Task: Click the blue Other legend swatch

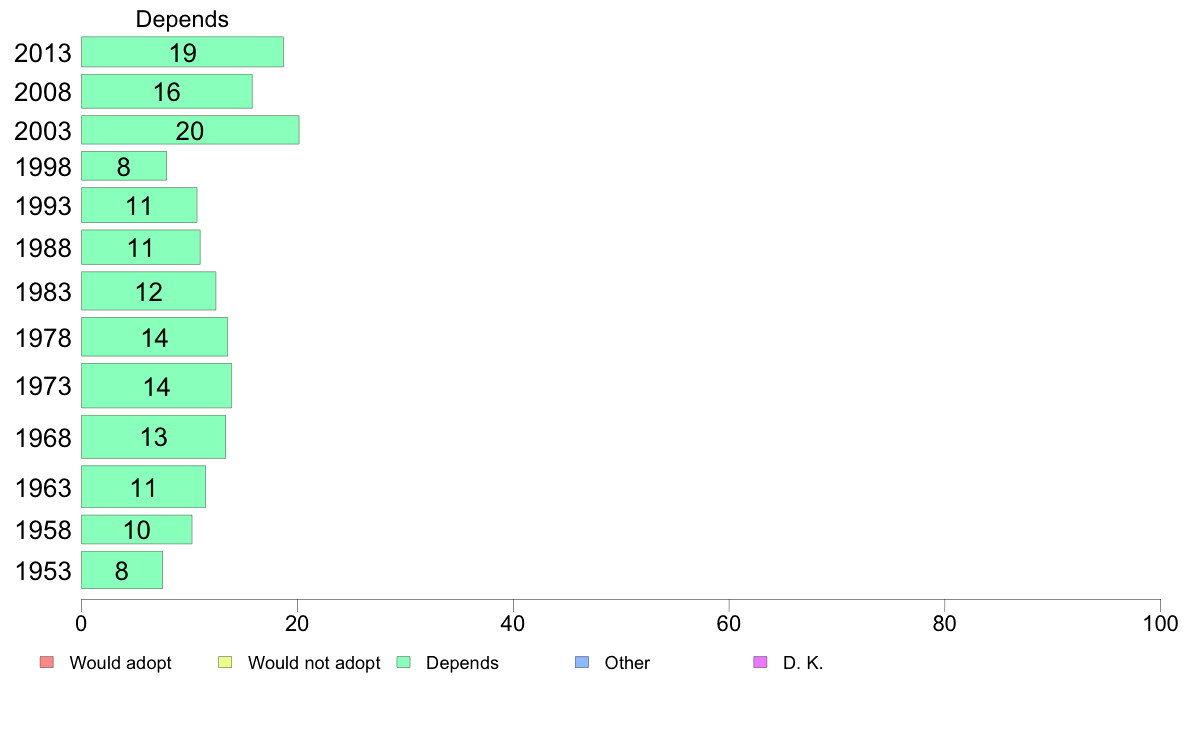Action: tap(582, 662)
